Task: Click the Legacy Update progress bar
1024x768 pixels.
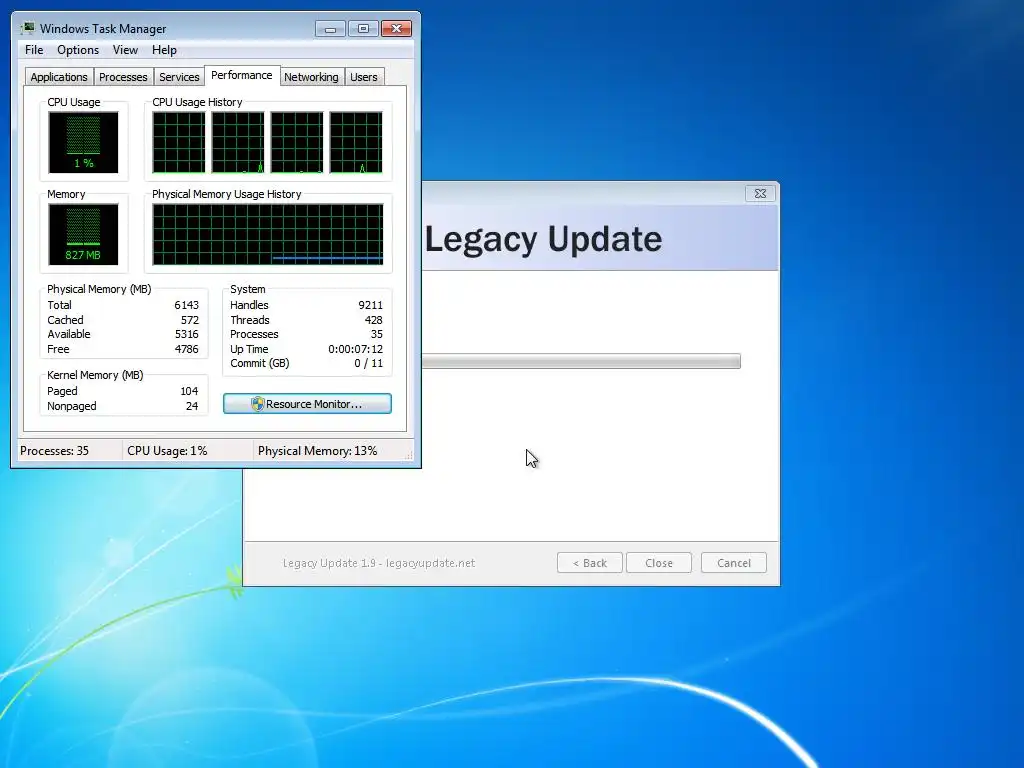Action: pyautogui.click(x=581, y=361)
